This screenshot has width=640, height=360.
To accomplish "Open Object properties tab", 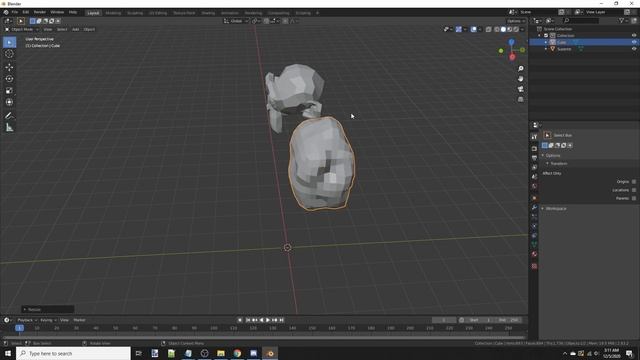I will (x=534, y=198).
